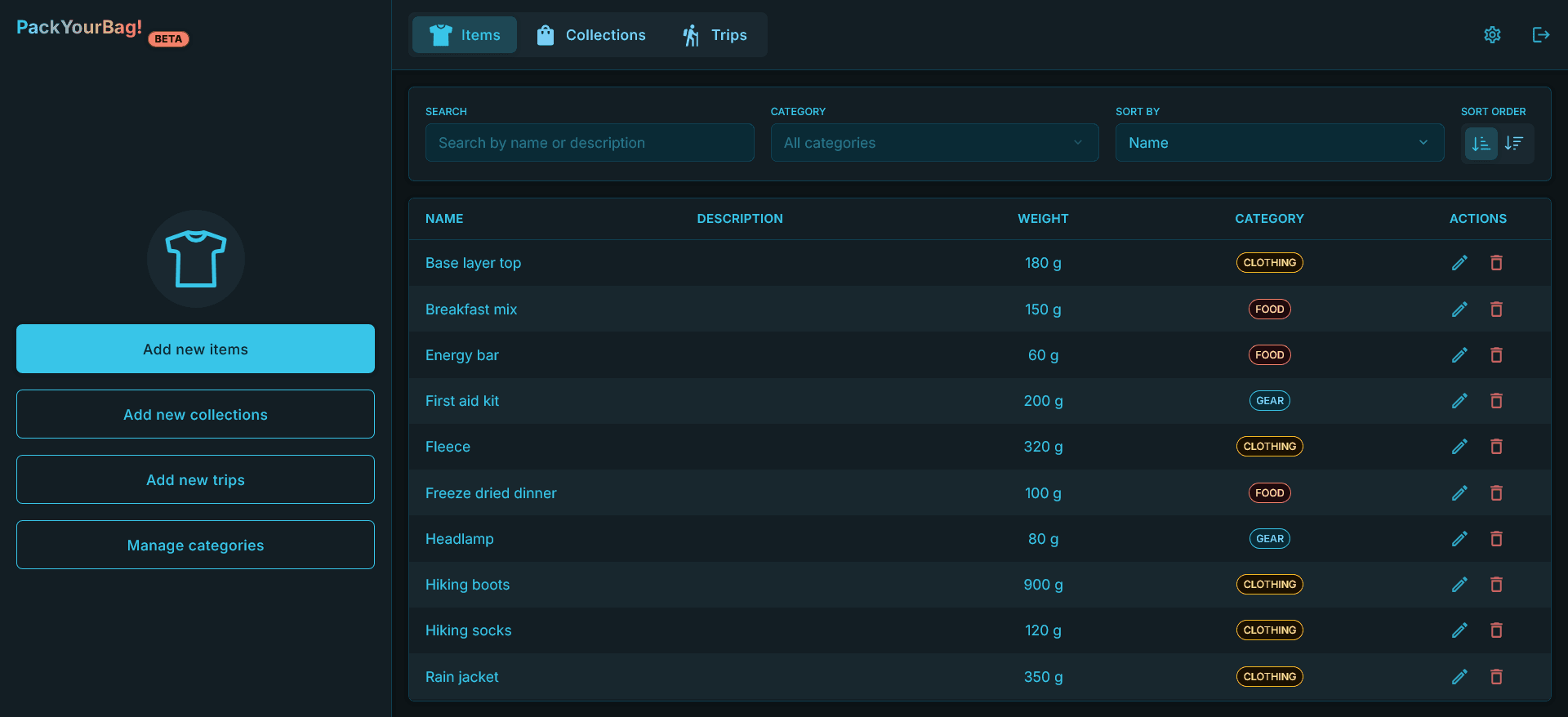Image resolution: width=1568 pixels, height=717 pixels.
Task: Switch to the Trips tab
Action: point(715,35)
